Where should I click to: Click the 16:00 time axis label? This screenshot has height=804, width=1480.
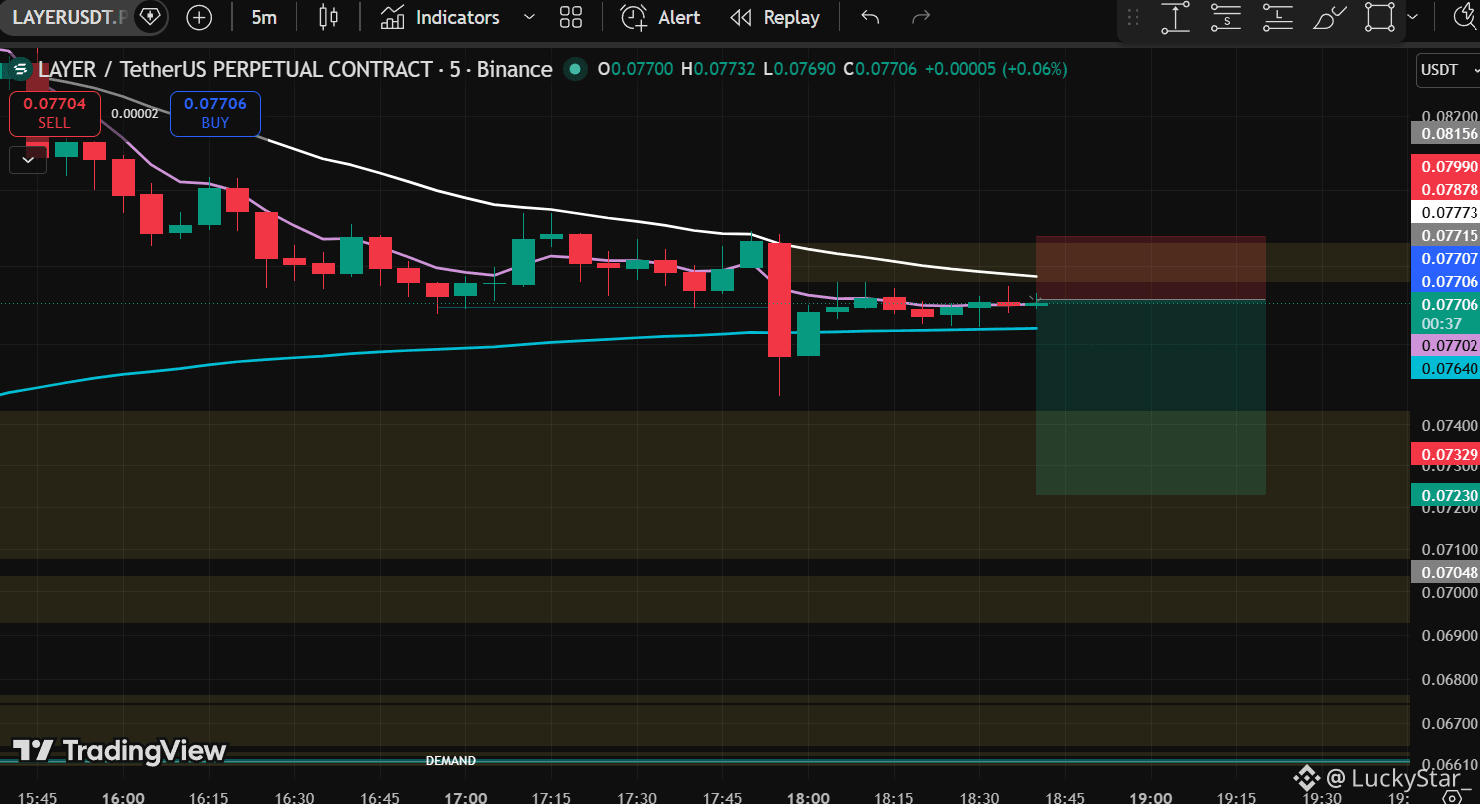pyautogui.click(x=123, y=797)
